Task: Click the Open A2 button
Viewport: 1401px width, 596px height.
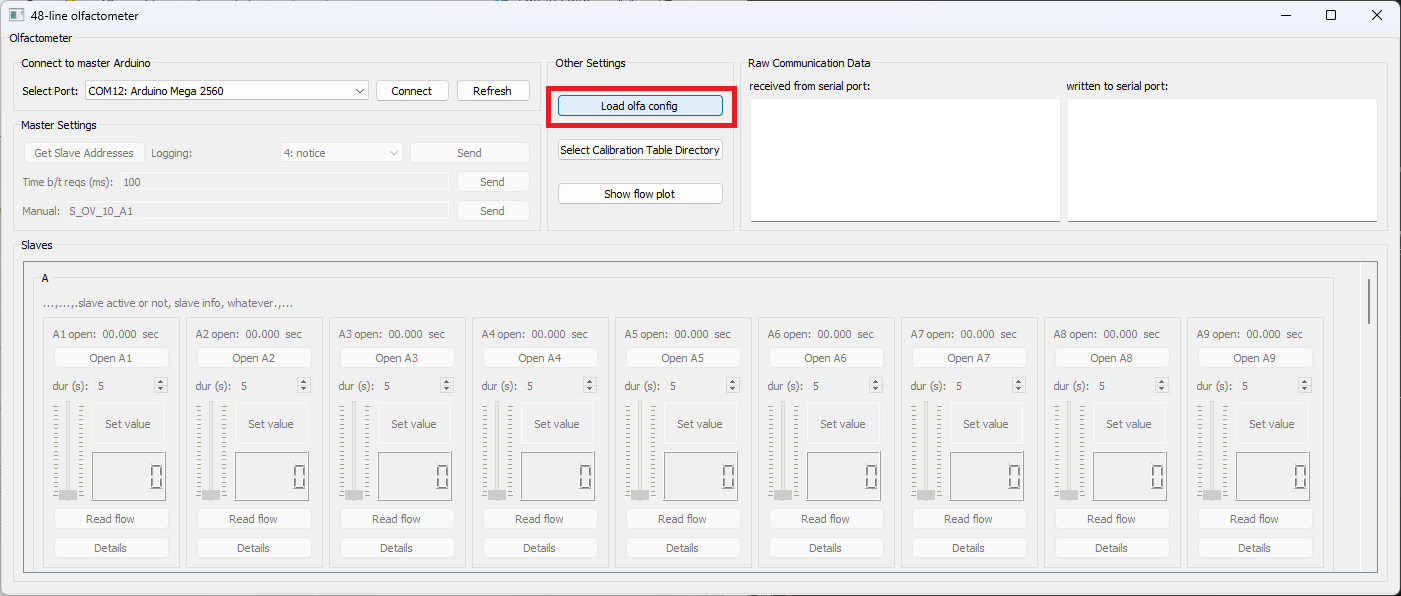Action: pyautogui.click(x=254, y=358)
